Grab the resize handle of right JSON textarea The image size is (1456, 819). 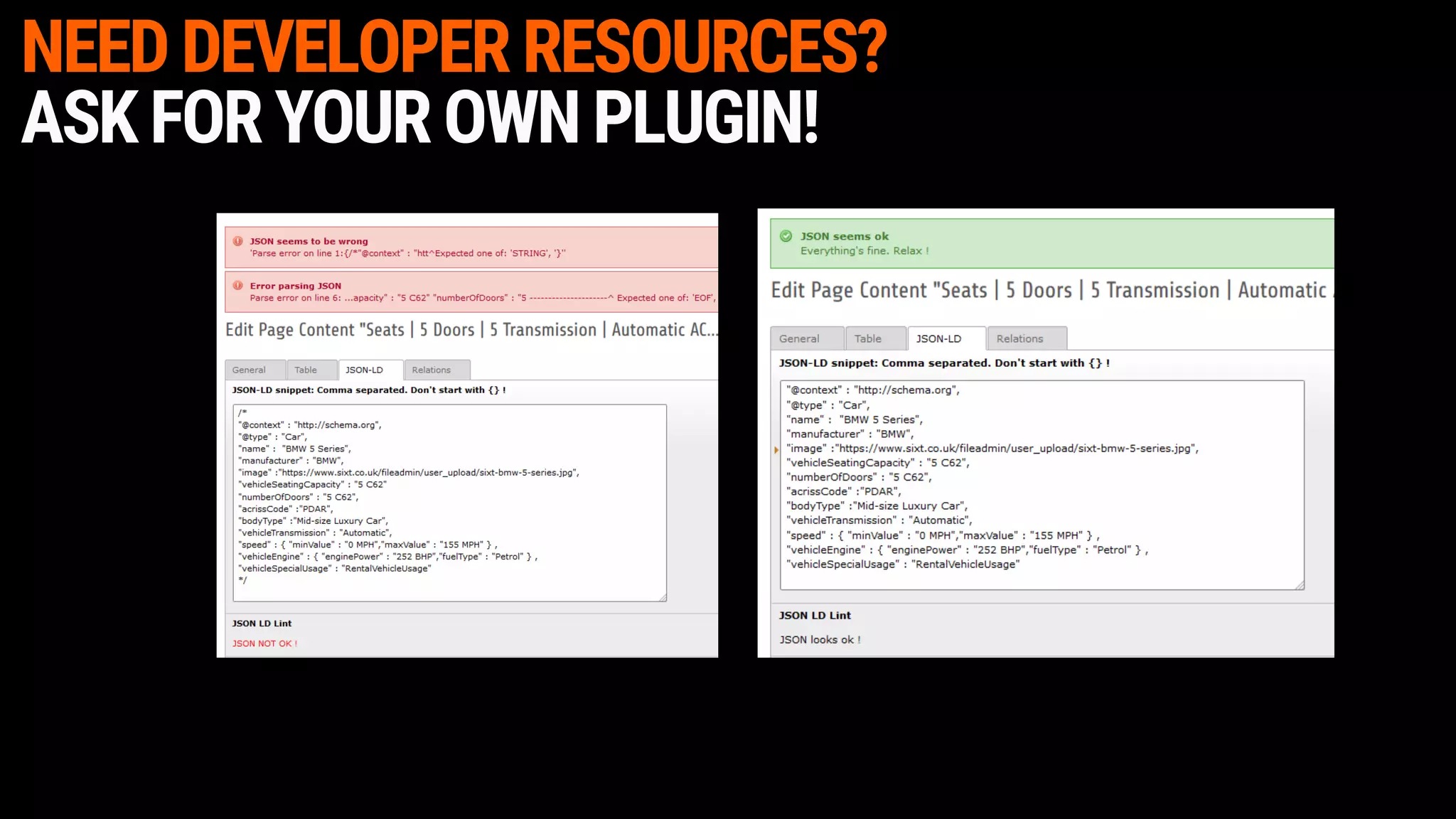click(1300, 585)
